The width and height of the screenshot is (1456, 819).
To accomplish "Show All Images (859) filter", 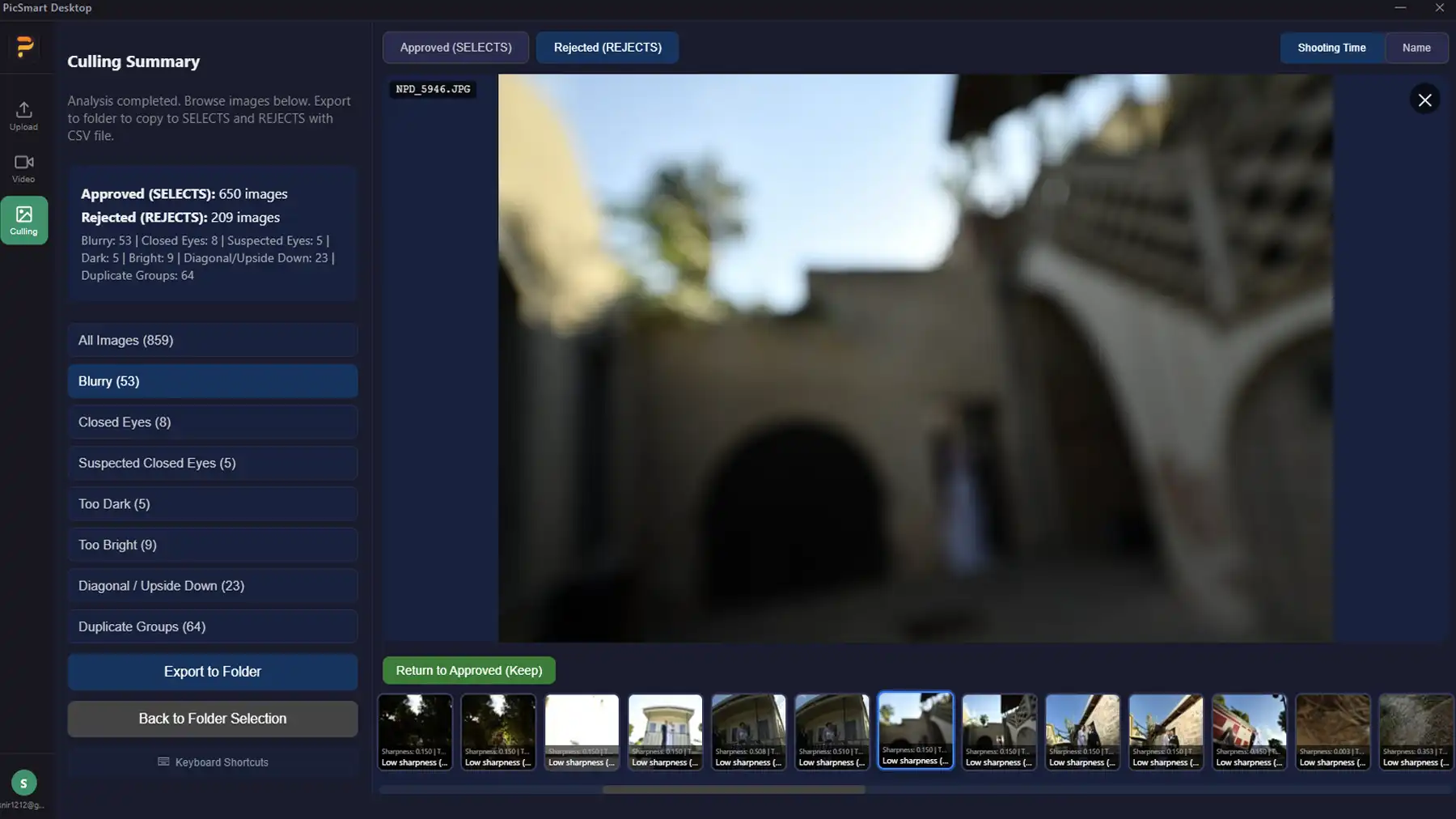I will tap(213, 340).
